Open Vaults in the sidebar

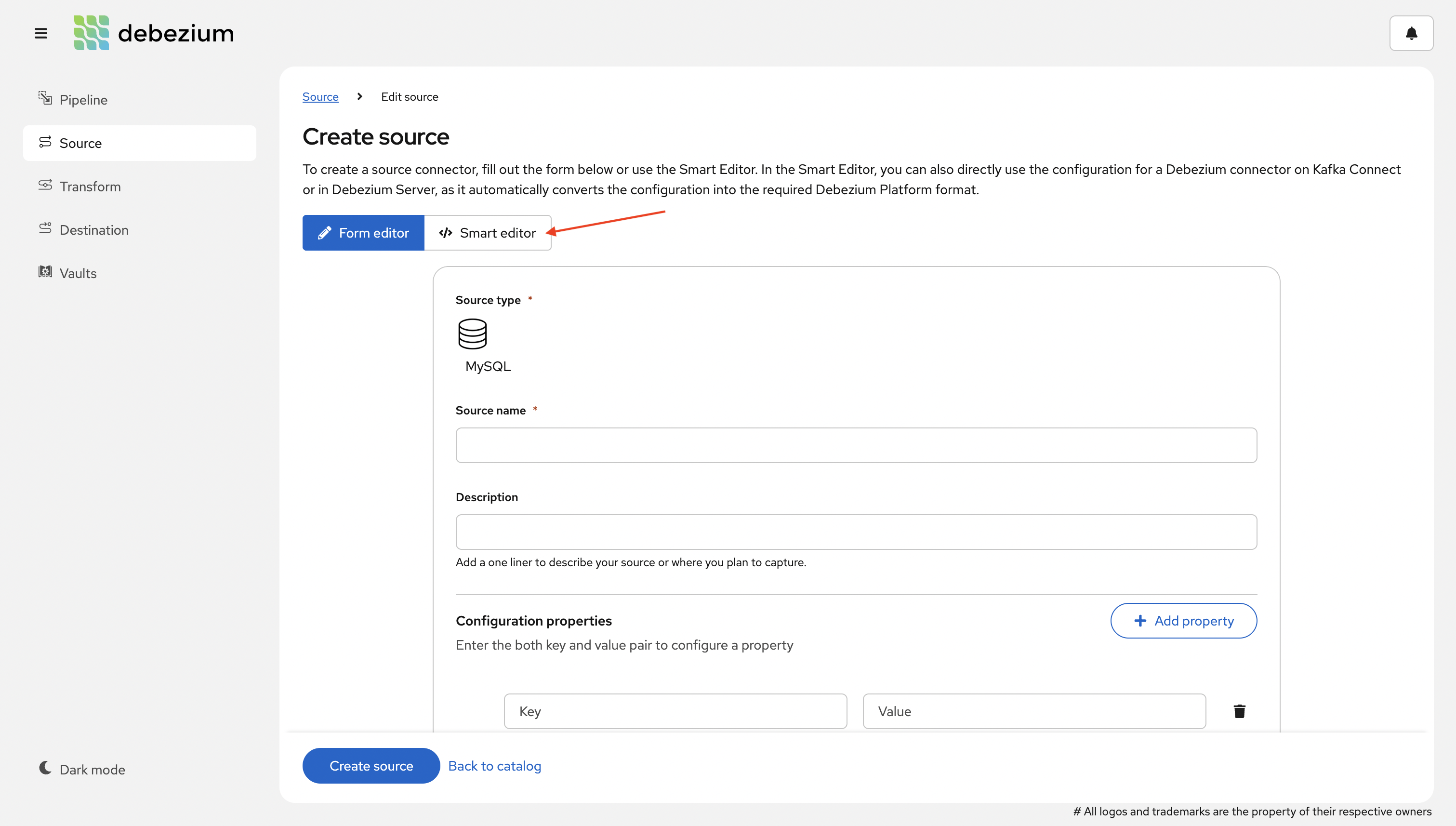(x=140, y=273)
